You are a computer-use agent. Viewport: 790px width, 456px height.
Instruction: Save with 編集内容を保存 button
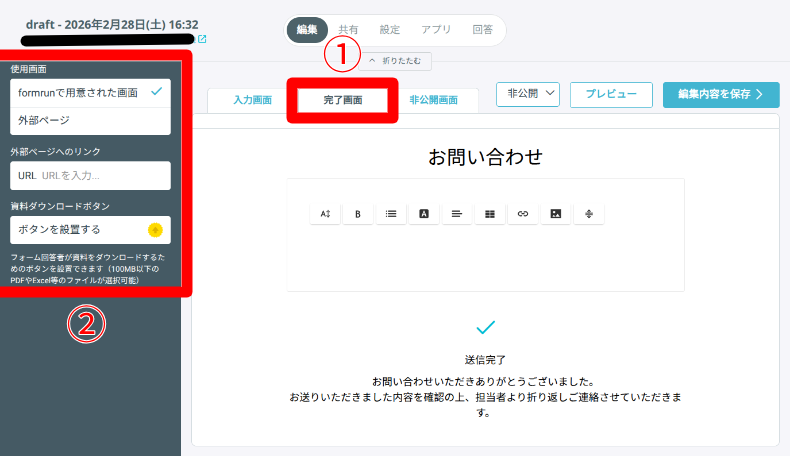pyautogui.click(x=721, y=94)
